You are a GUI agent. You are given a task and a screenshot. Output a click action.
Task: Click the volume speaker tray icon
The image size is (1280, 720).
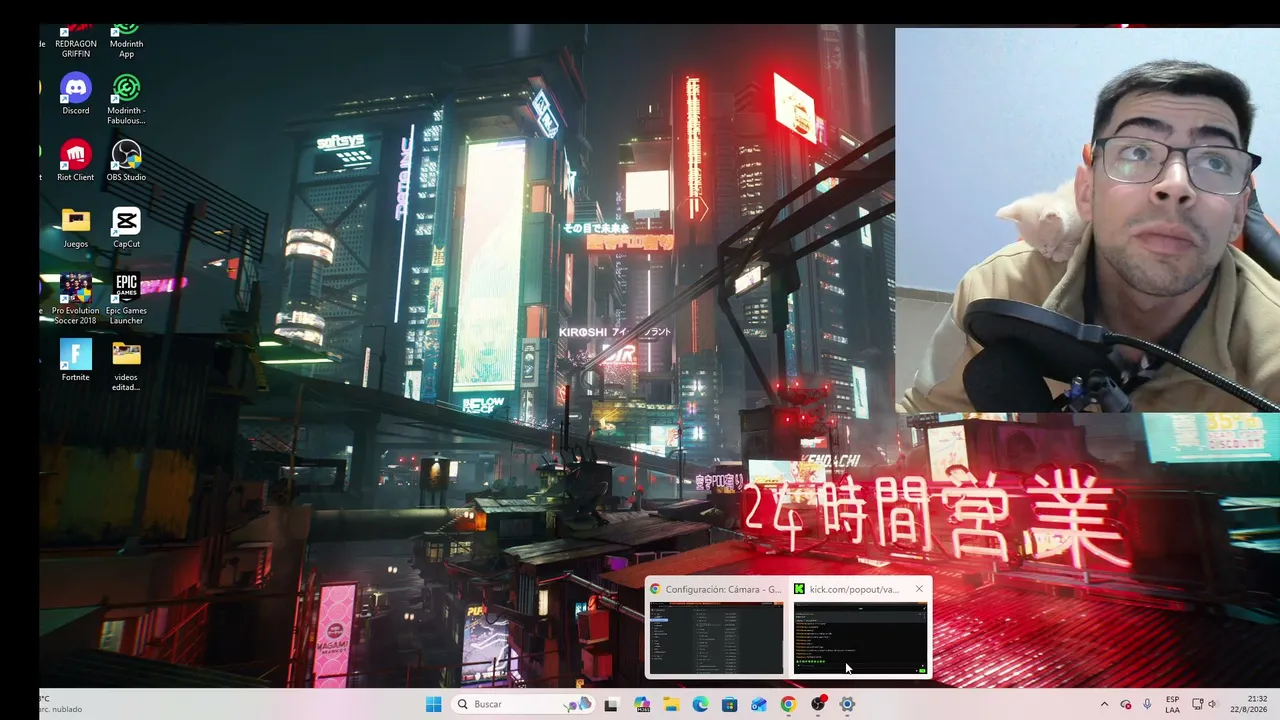click(x=1213, y=704)
